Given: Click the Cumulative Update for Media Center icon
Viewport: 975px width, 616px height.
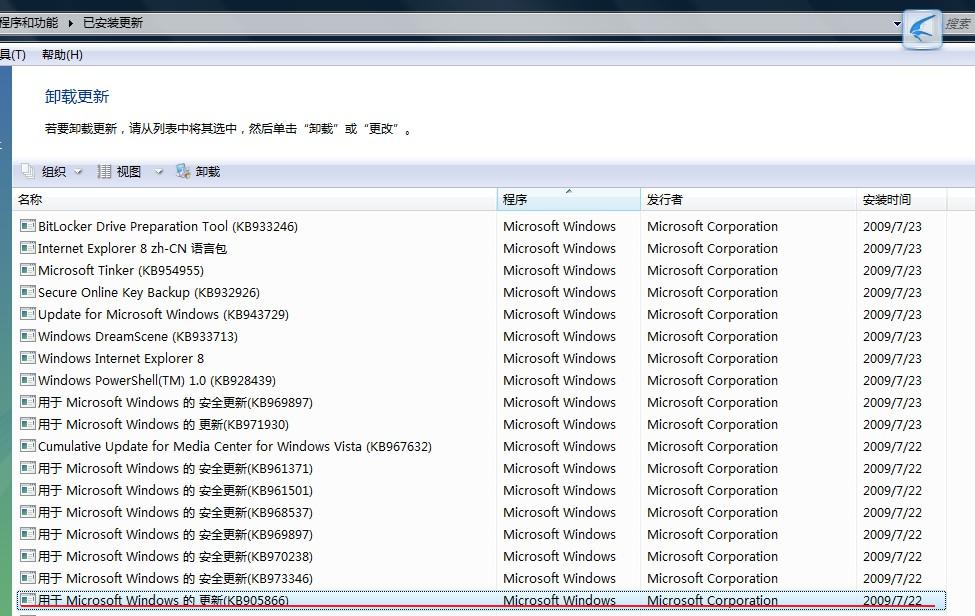Looking at the screenshot, I should [x=27, y=446].
